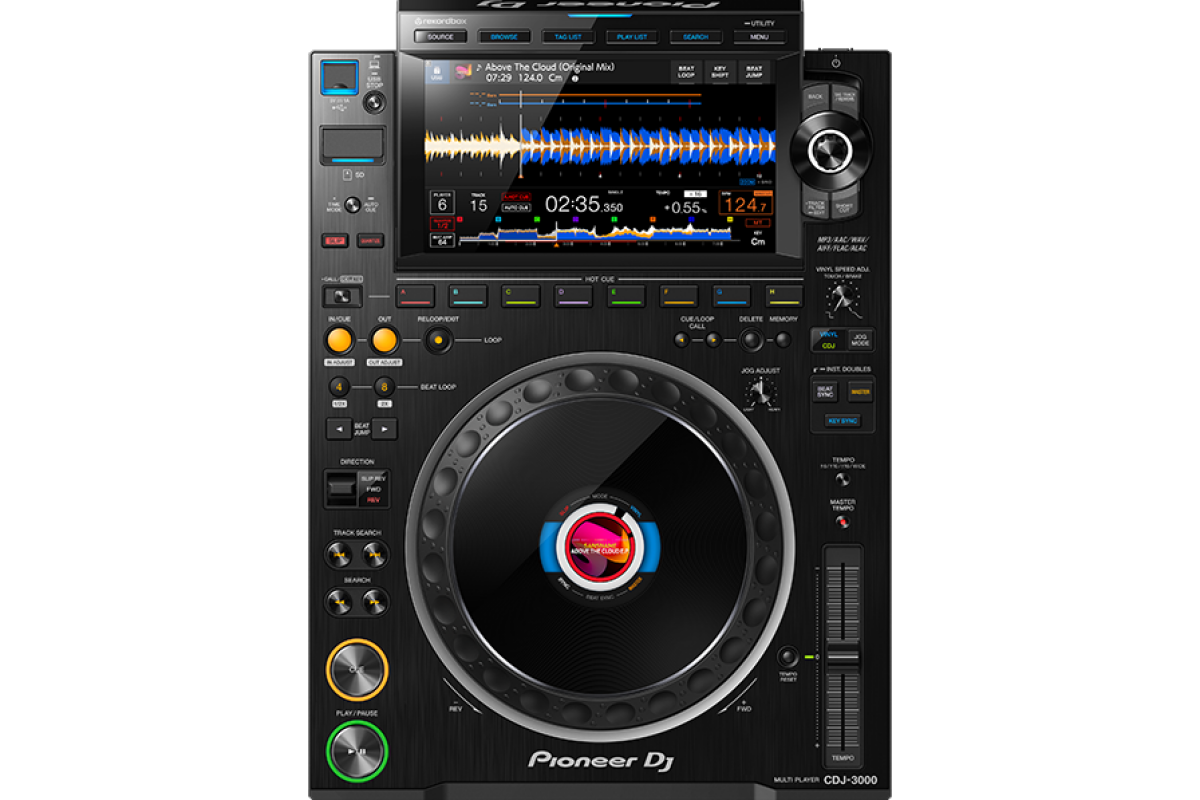Click the PLAY/PAUSE button
Image resolution: width=1200 pixels, height=800 pixels.
pos(356,750)
